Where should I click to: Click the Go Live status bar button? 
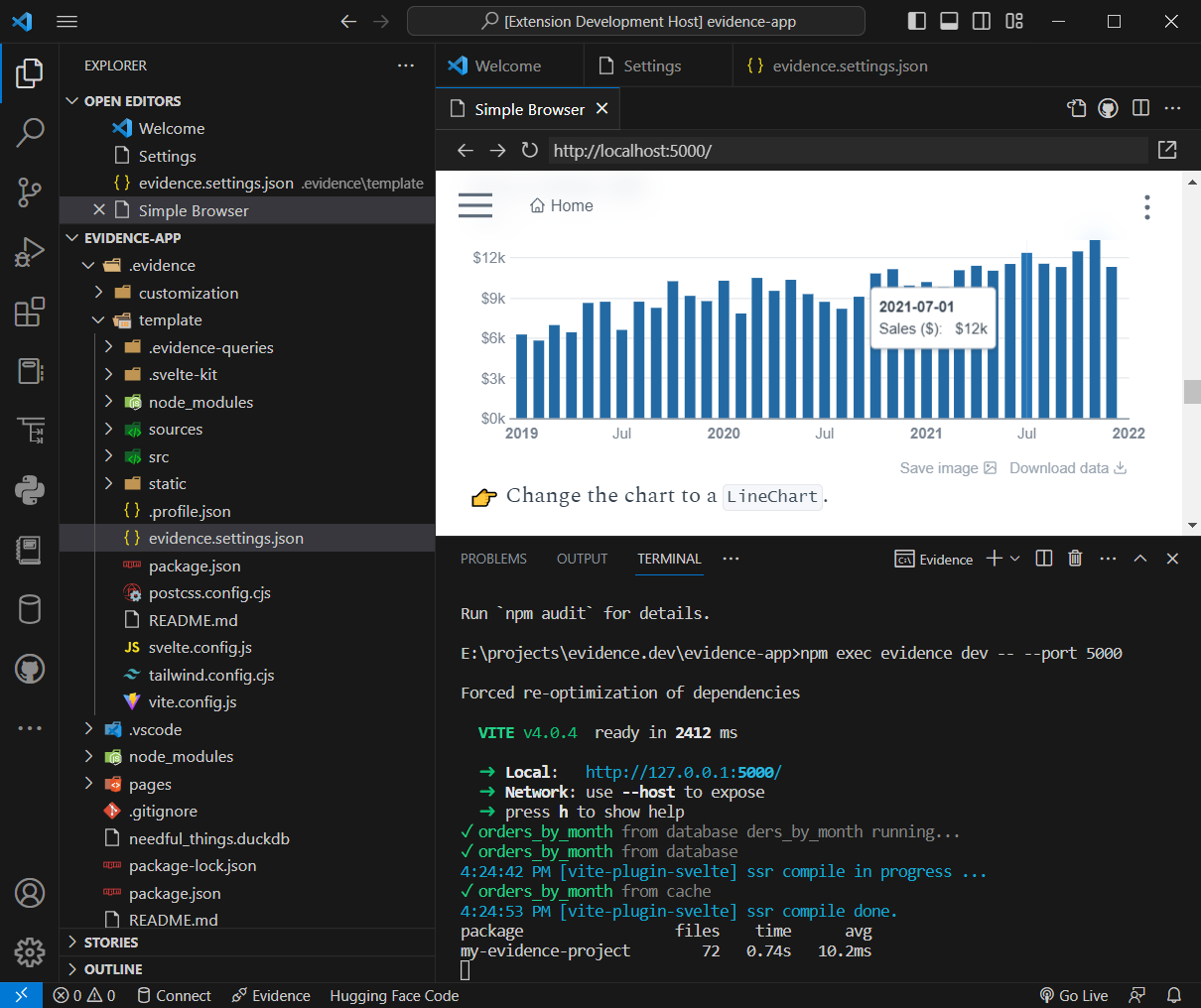pos(1074,995)
